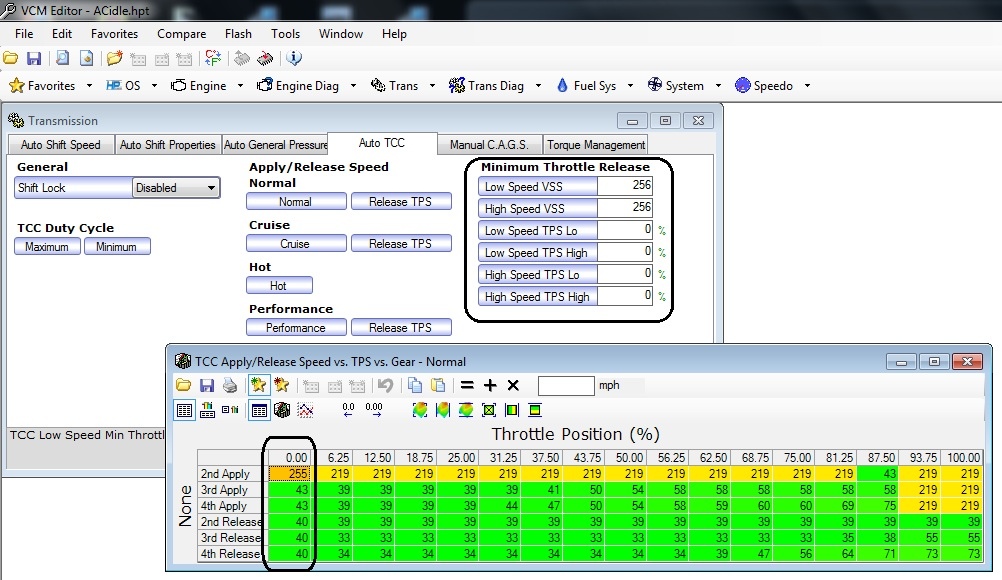Switch to the Auto Shift Speed tab
Image resolution: width=1002 pixels, height=580 pixels.
click(61, 145)
